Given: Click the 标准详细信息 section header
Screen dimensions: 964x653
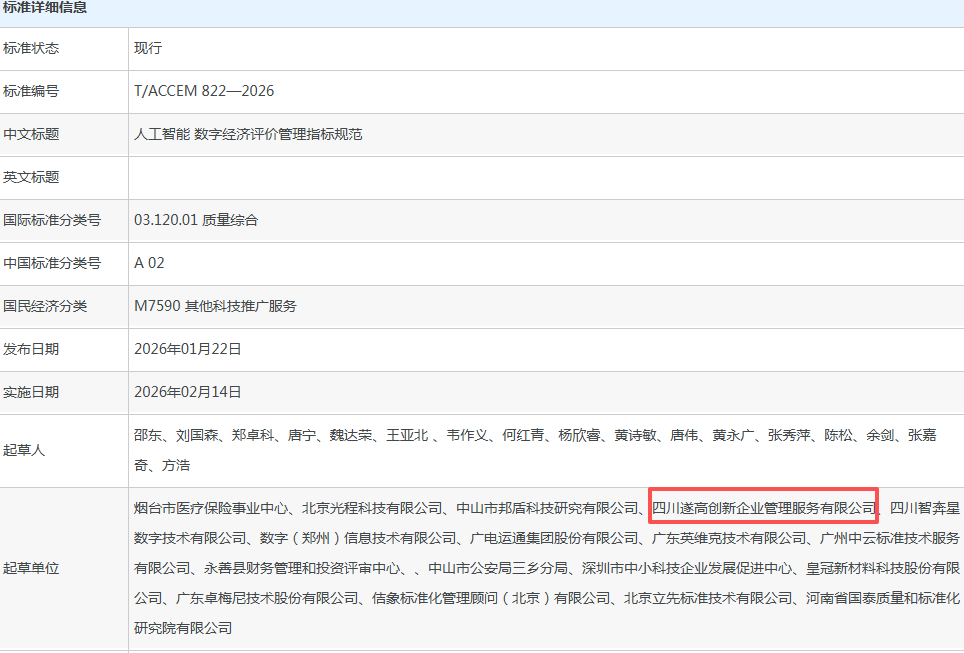Looking at the screenshot, I should pyautogui.click(x=45, y=8).
